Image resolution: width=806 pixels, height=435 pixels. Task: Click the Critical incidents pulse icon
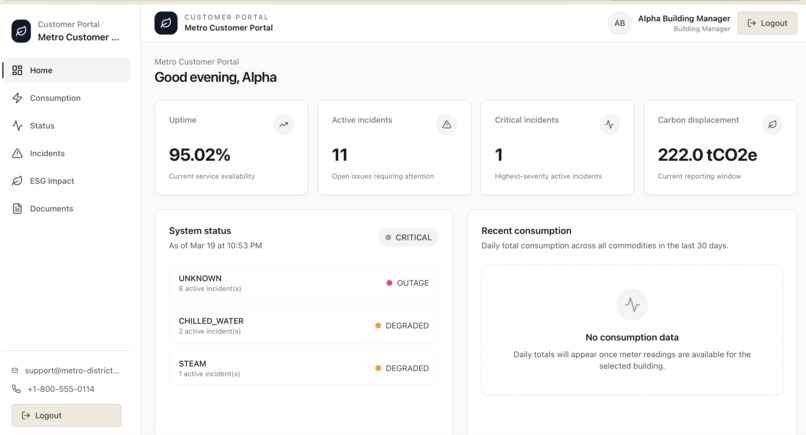[609, 124]
